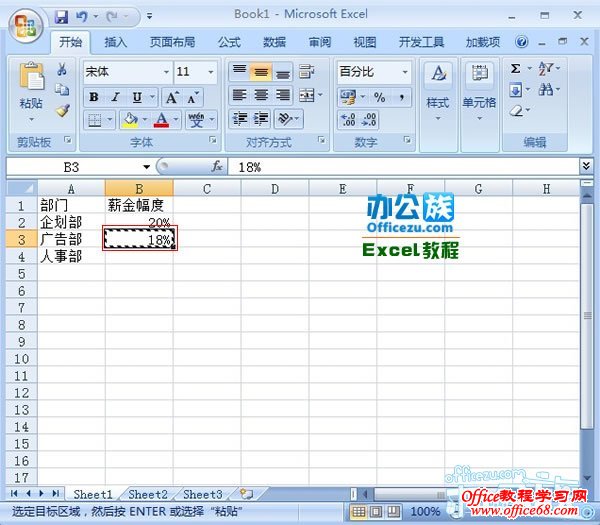
Task: Cut selection with the scissors icon
Action: [62, 69]
